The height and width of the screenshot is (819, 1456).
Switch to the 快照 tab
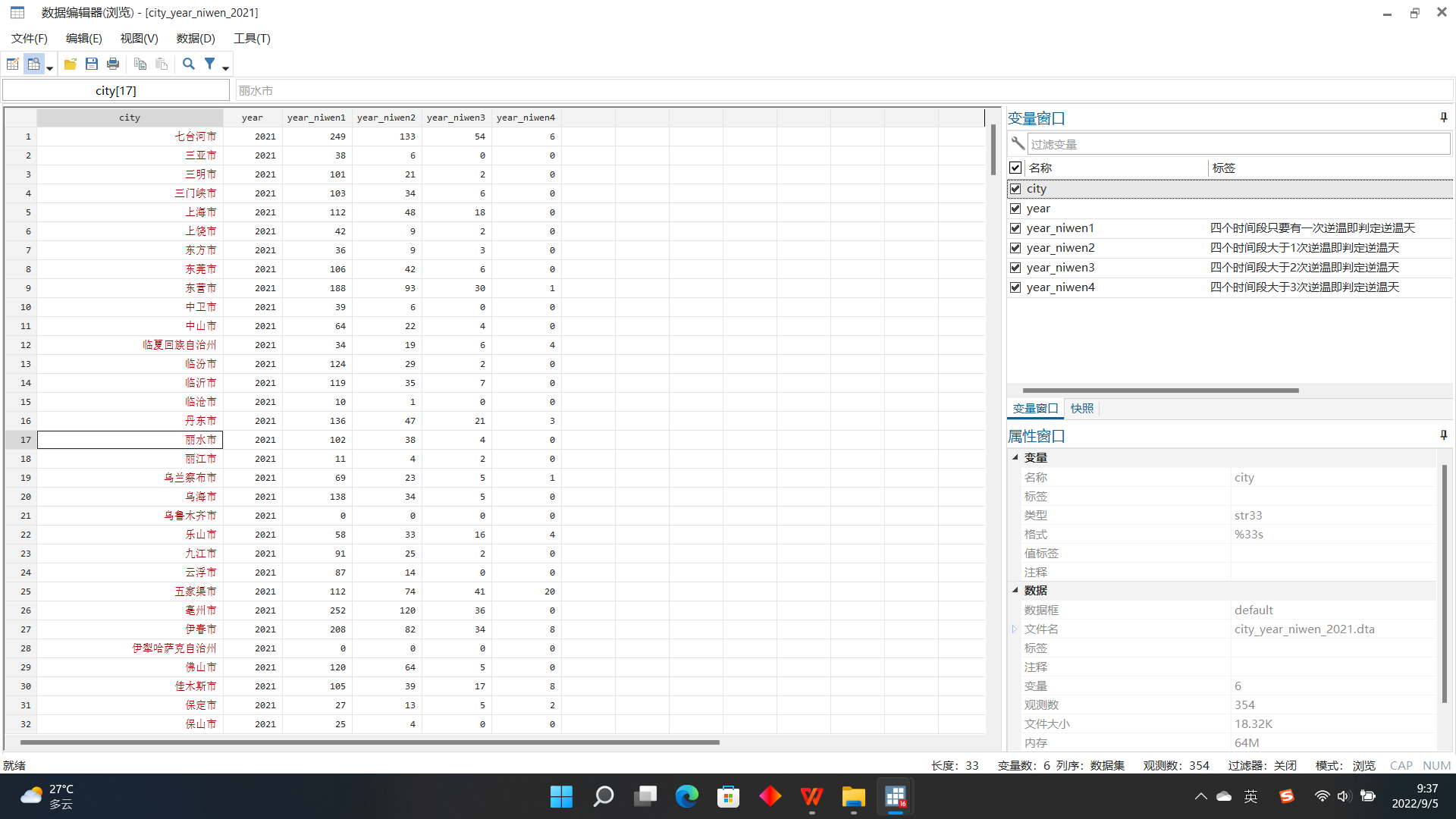[x=1082, y=409]
